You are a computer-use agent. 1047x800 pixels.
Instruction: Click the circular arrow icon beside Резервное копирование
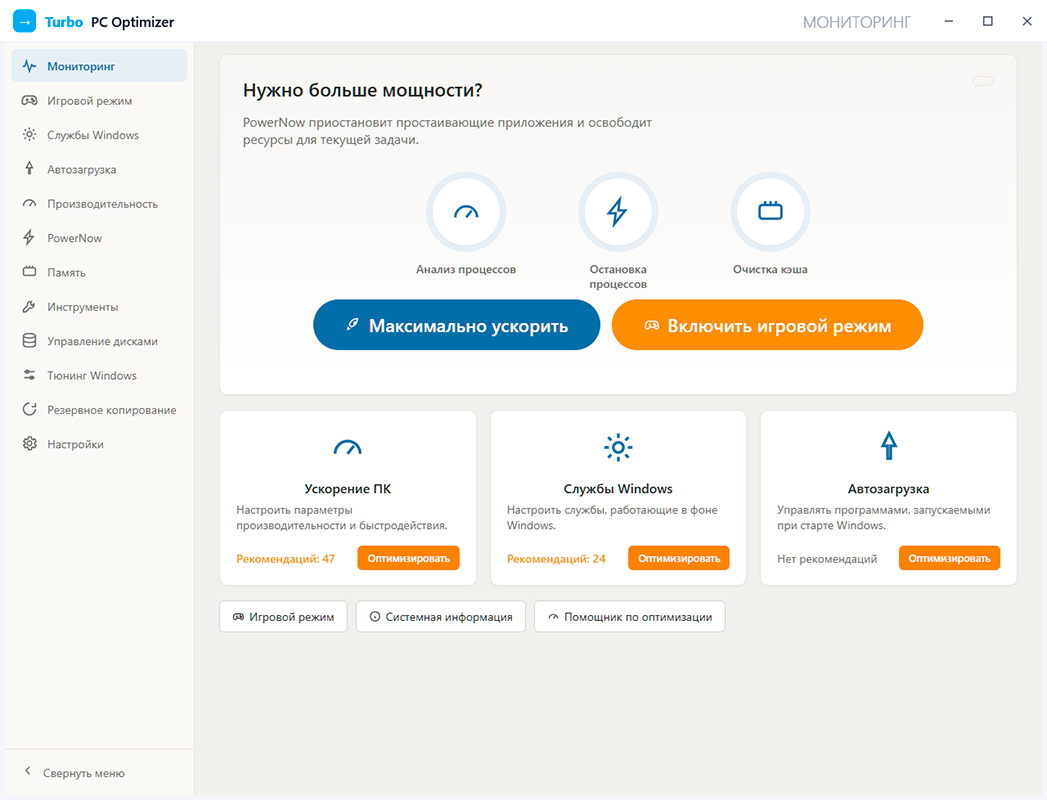[29, 409]
